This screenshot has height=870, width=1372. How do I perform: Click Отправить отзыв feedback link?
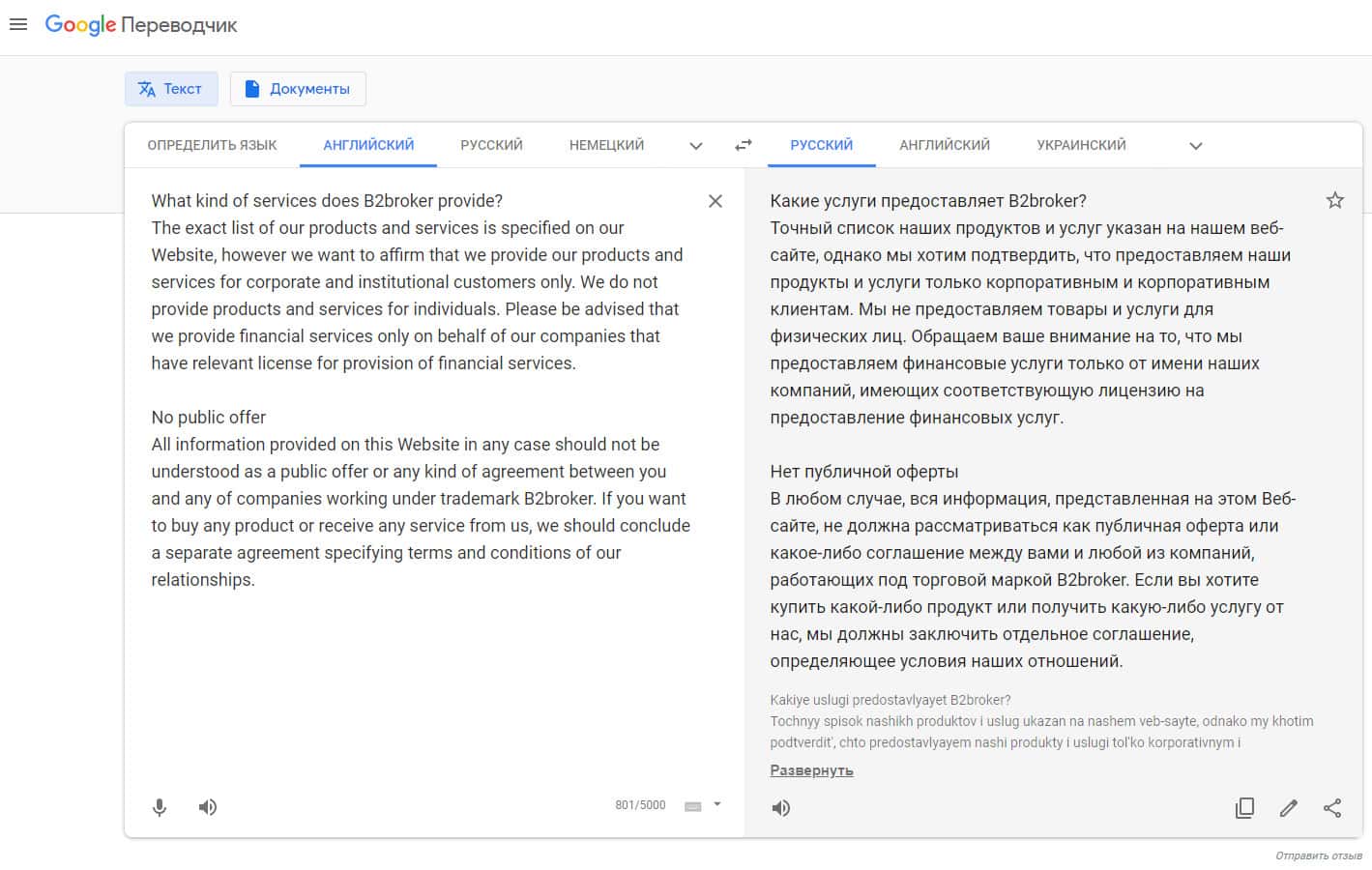click(1318, 856)
